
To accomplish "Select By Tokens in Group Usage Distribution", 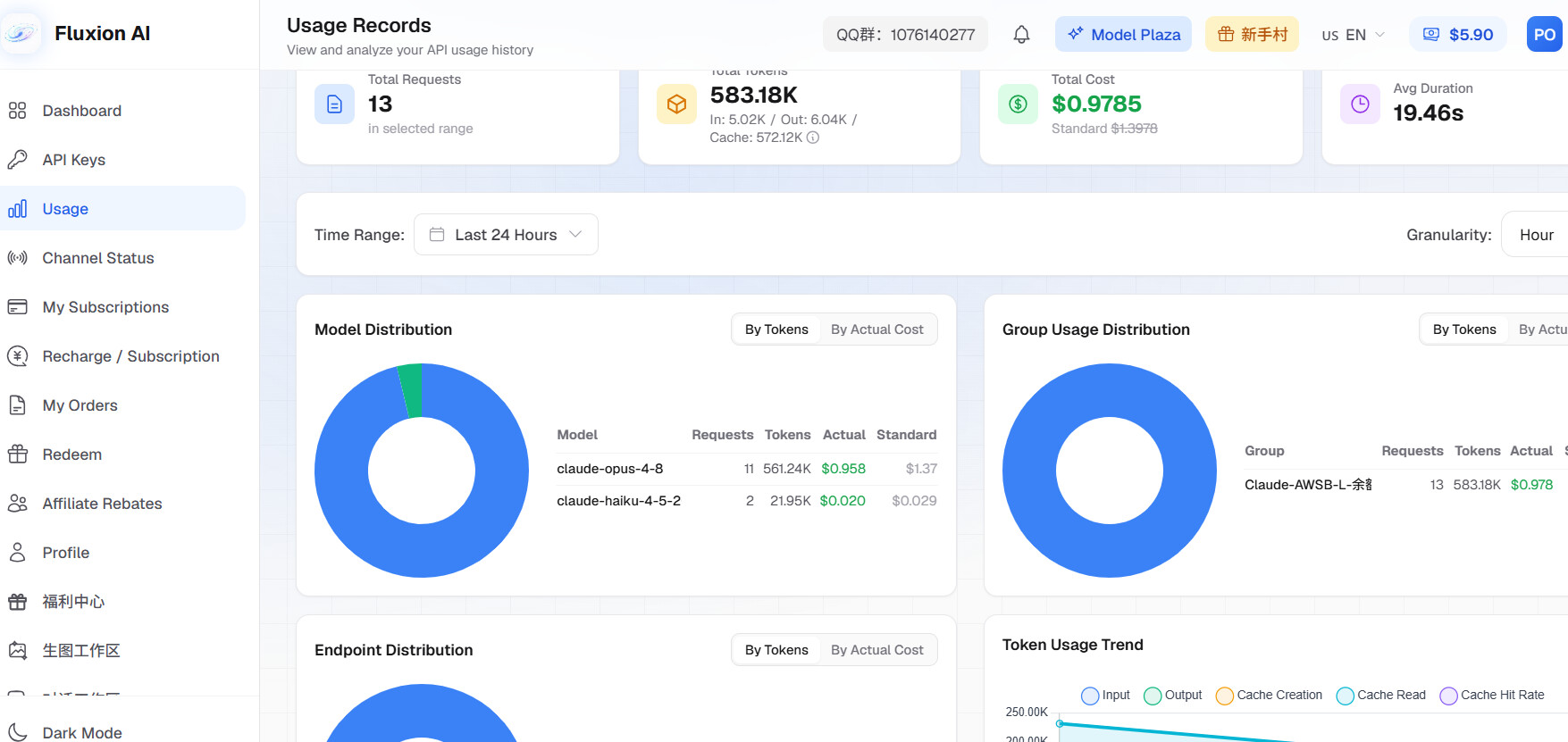I will [1464, 329].
